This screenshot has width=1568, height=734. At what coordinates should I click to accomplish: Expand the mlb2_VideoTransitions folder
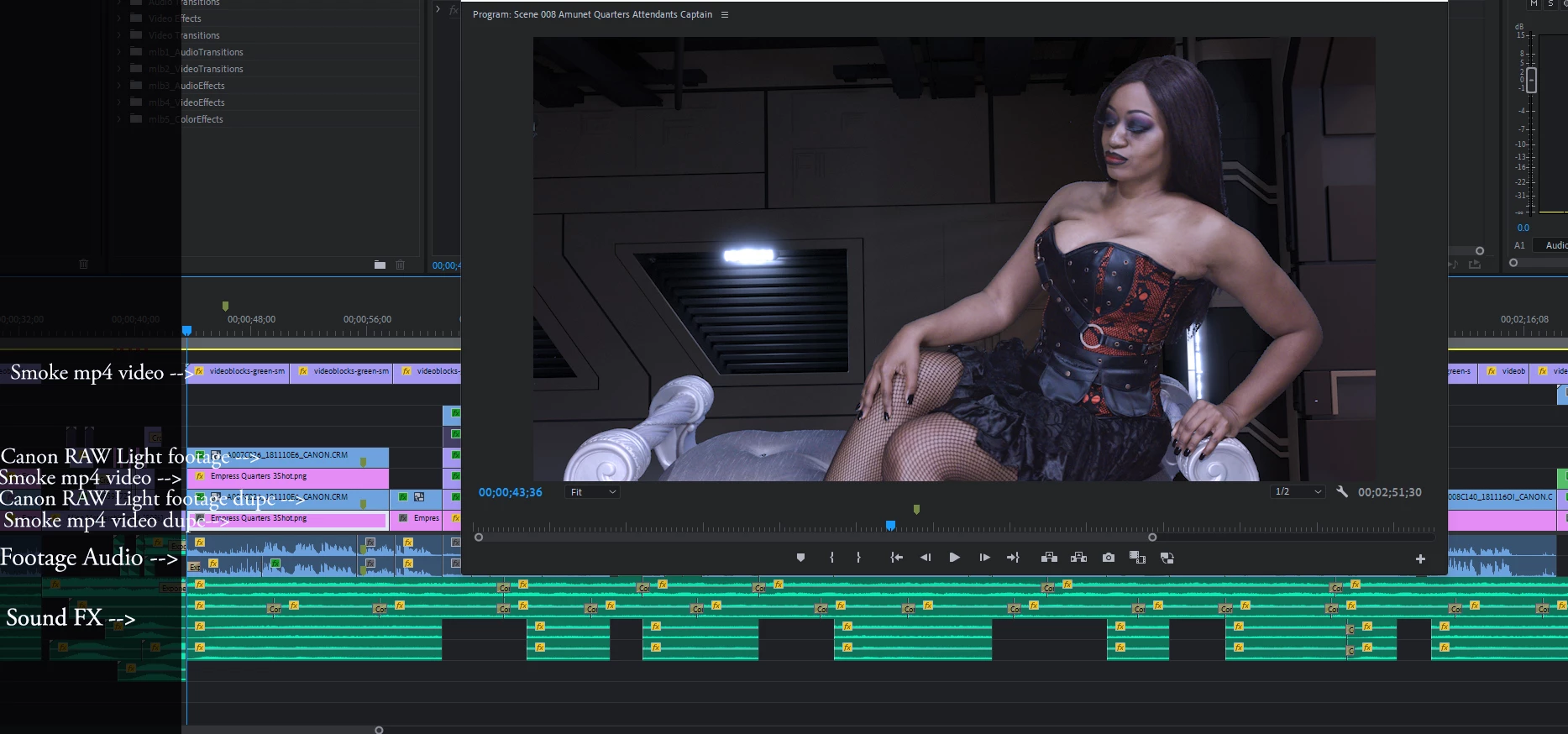coord(118,69)
